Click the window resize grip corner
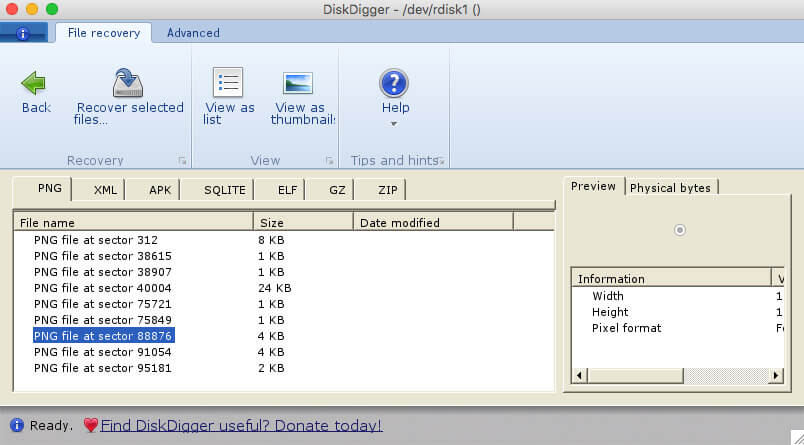 (796, 437)
